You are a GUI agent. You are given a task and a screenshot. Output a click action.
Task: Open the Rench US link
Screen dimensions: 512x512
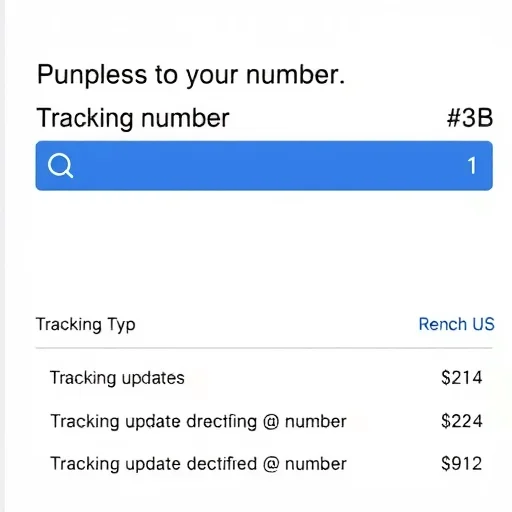456,324
